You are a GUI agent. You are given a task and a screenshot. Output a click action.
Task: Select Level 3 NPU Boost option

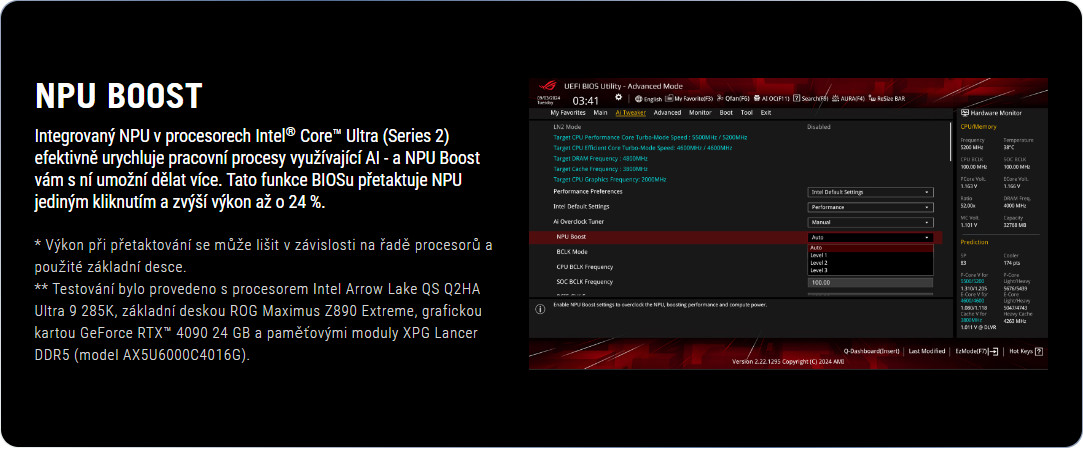pyautogui.click(x=819, y=270)
